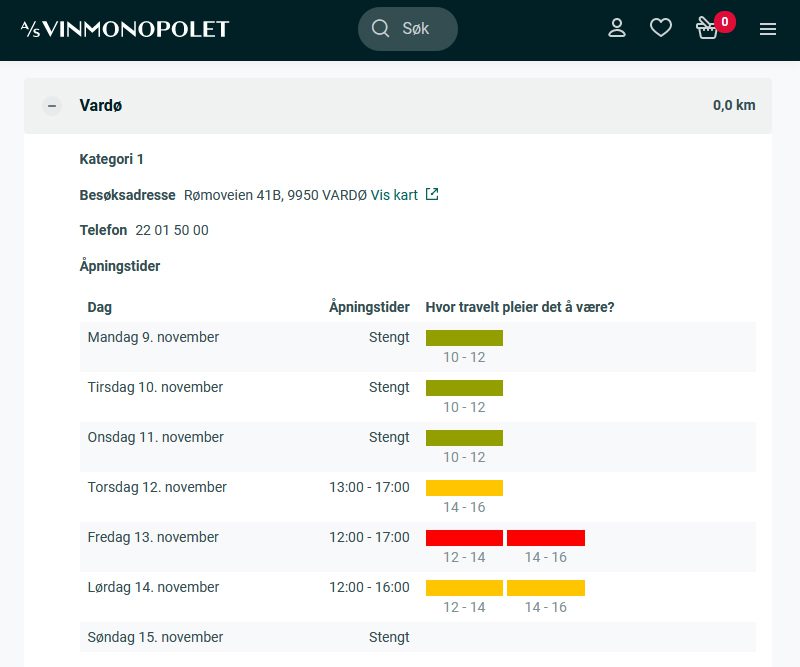Click the yellow bar for Torsdag 14 - 16
The width and height of the screenshot is (800, 667).
[464, 488]
